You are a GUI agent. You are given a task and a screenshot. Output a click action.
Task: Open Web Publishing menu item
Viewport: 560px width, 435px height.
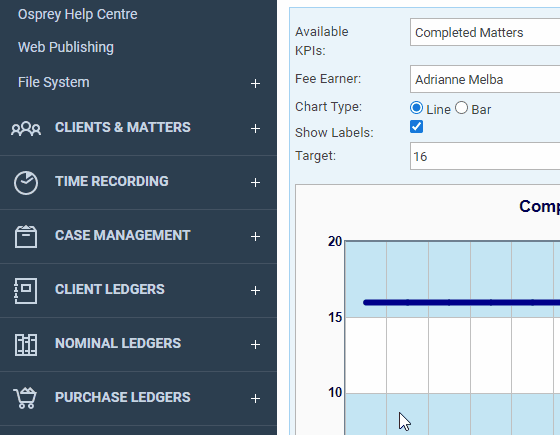(66, 47)
